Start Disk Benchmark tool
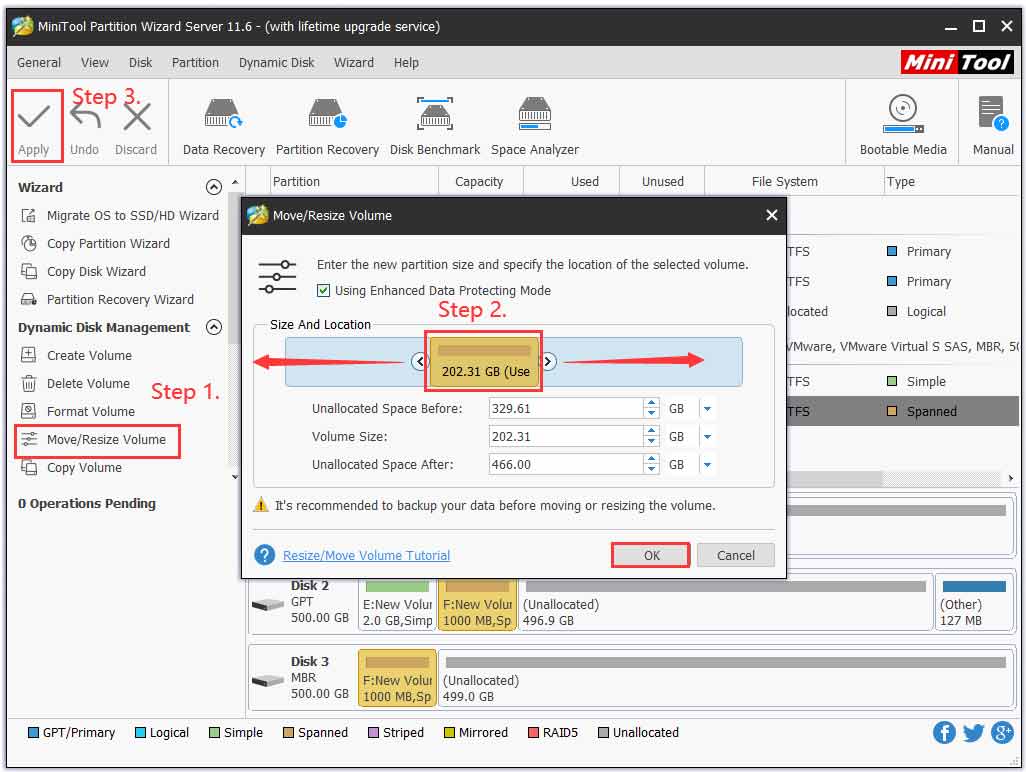1026x772 pixels. [x=435, y=128]
